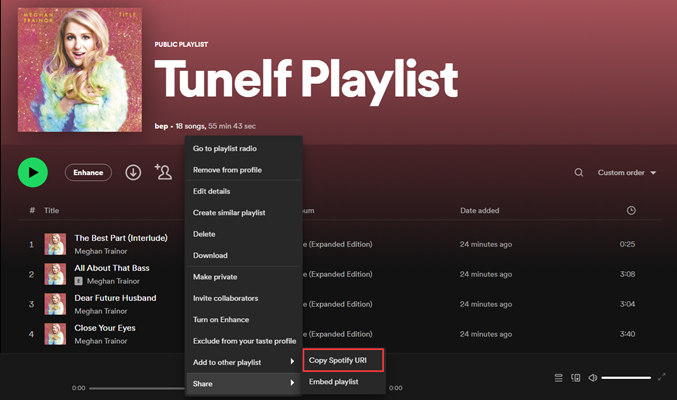The width and height of the screenshot is (677, 400).
Task: Click the Title column header
Action: click(x=51, y=210)
